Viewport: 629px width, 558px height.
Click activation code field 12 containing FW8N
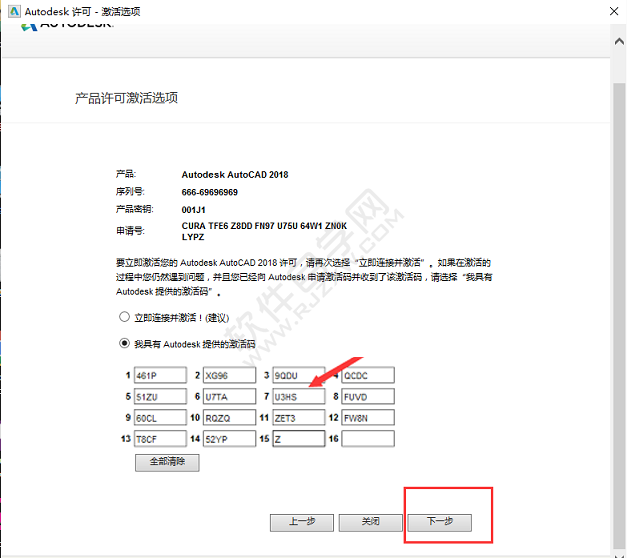[x=368, y=418]
